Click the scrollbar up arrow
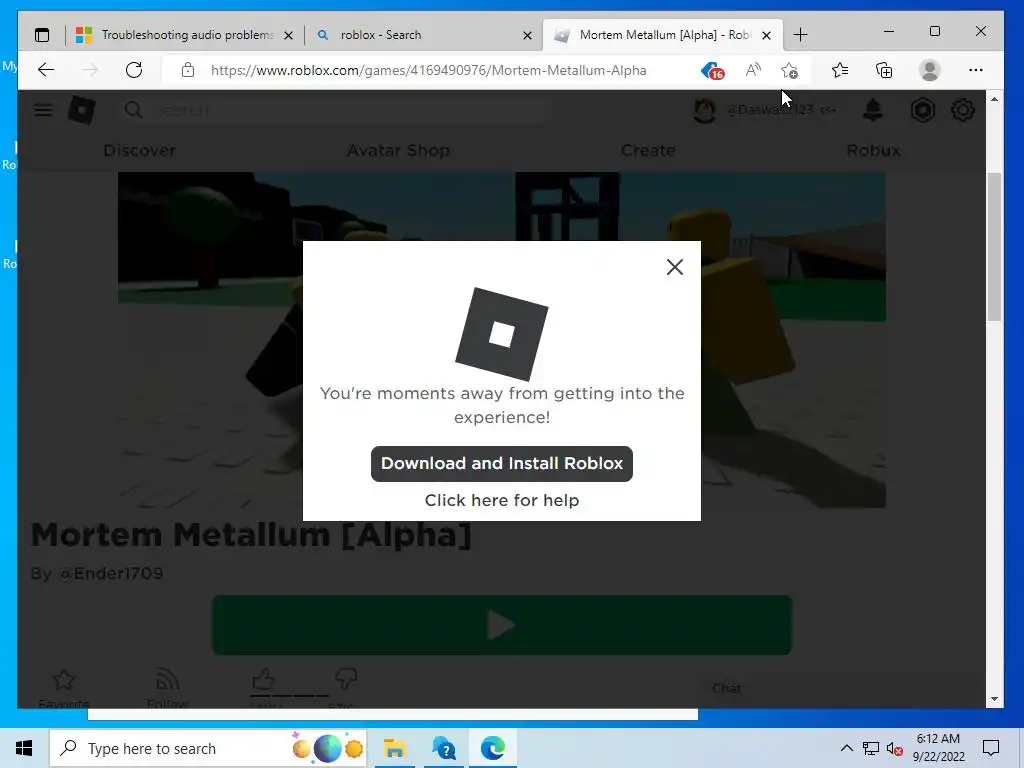1024x768 pixels. click(993, 99)
